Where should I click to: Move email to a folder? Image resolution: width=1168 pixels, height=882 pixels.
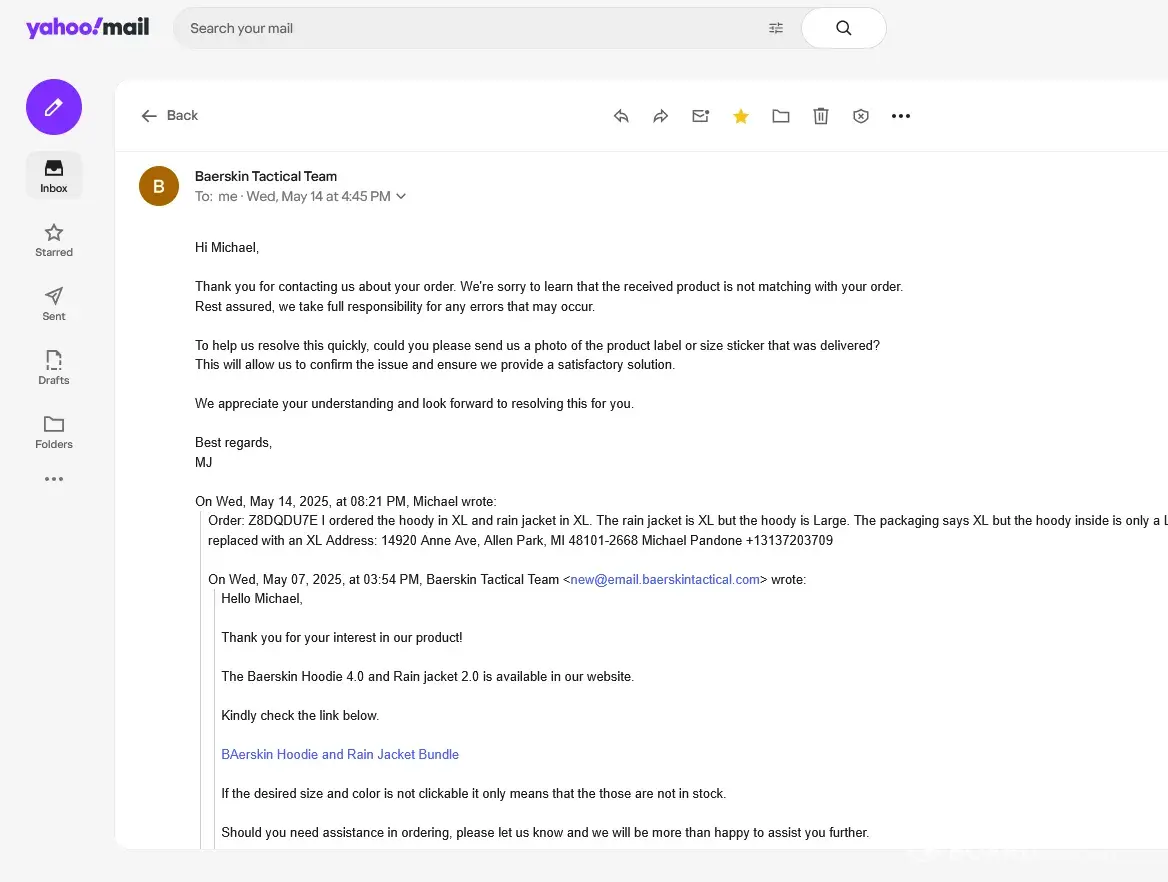coord(781,116)
